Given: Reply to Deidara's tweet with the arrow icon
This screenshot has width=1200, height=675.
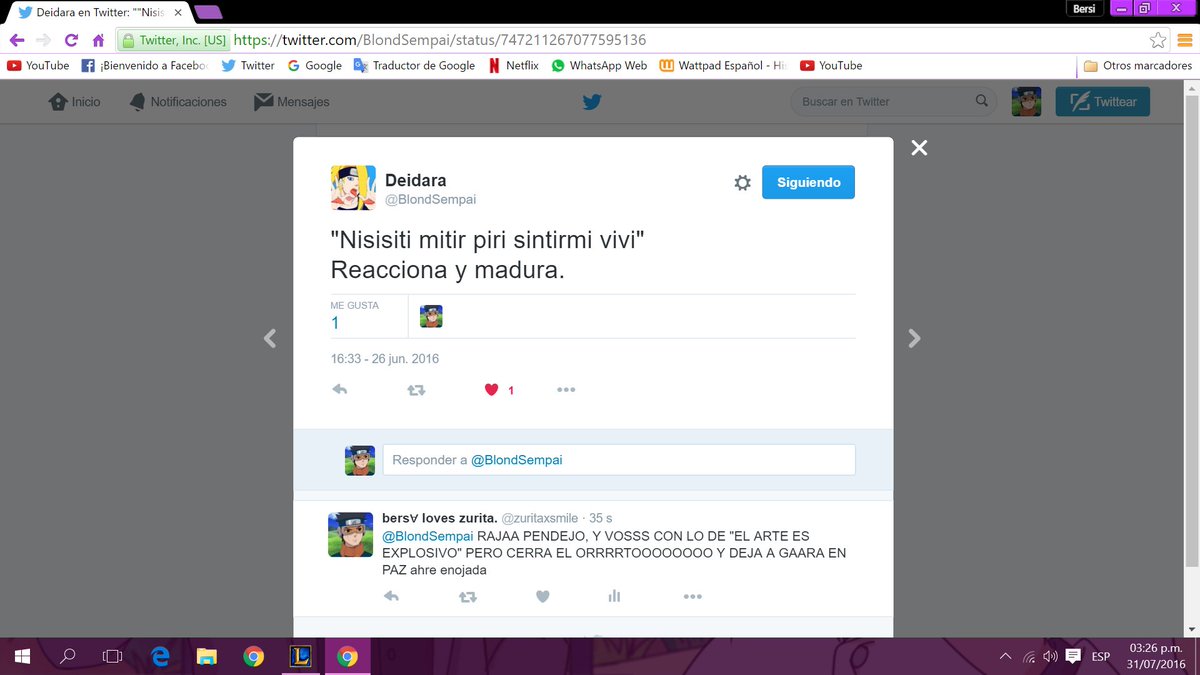Looking at the screenshot, I should (x=339, y=390).
